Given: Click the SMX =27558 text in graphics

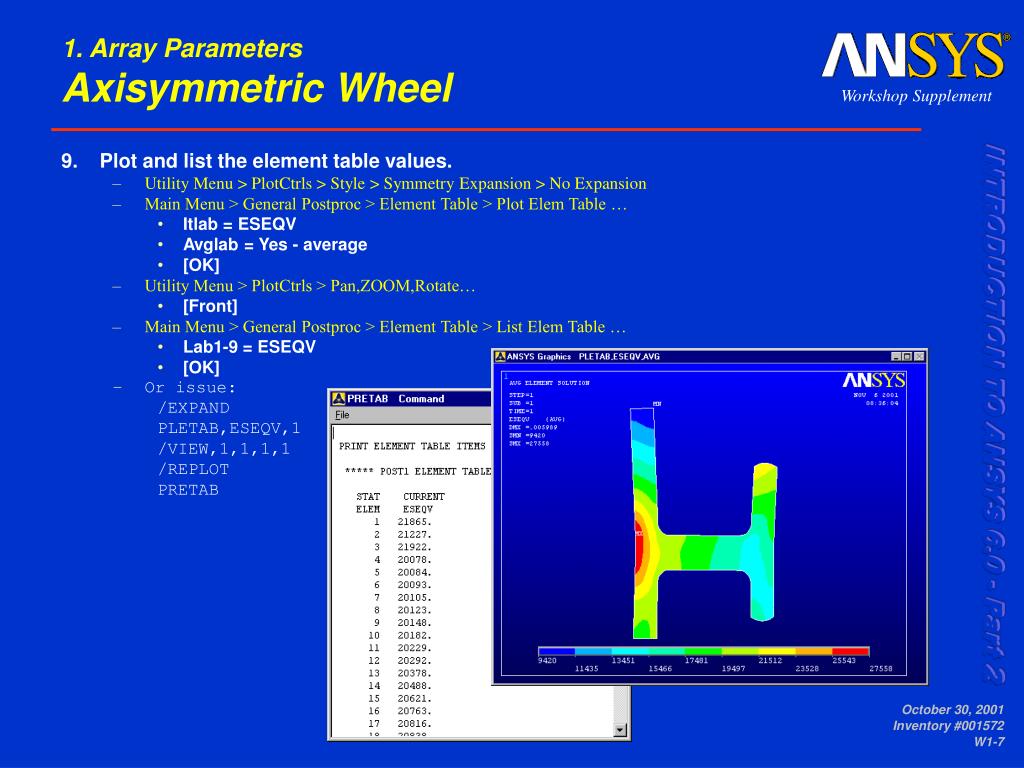Looking at the screenshot, I should 529,443.
